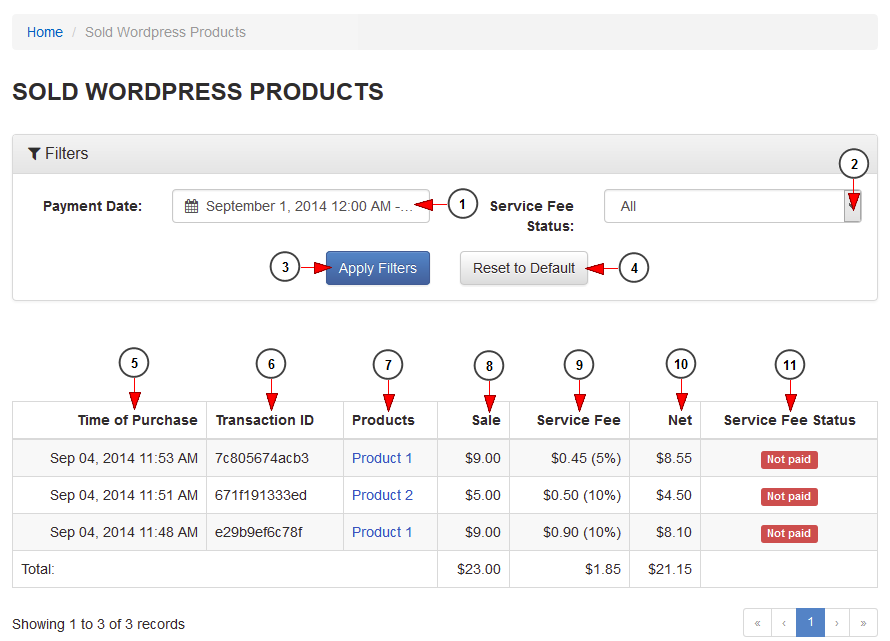Click the Not paid badge for transaction 7c805674acb3

click(x=789, y=460)
